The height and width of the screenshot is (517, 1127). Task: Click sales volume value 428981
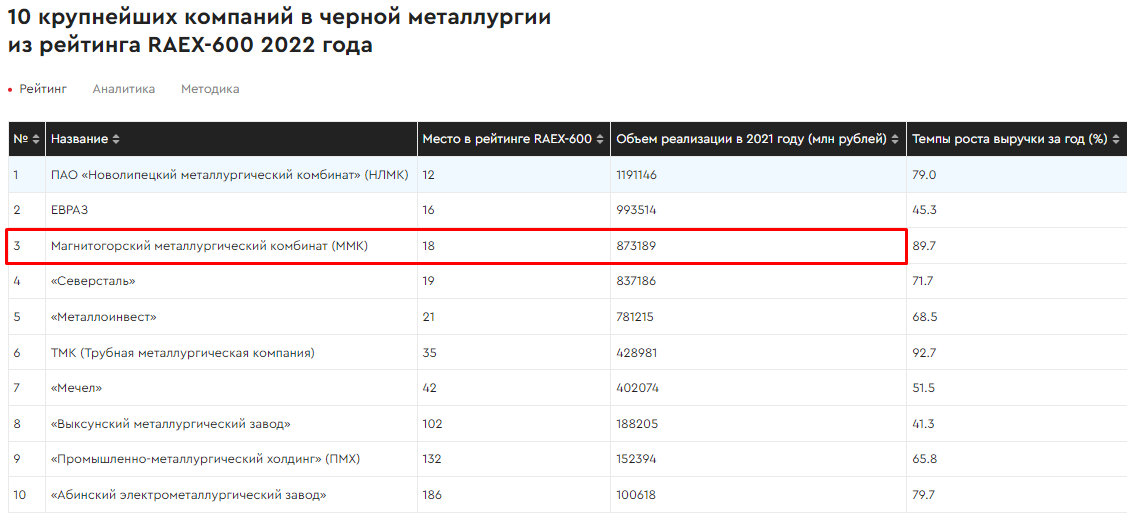tap(637, 352)
